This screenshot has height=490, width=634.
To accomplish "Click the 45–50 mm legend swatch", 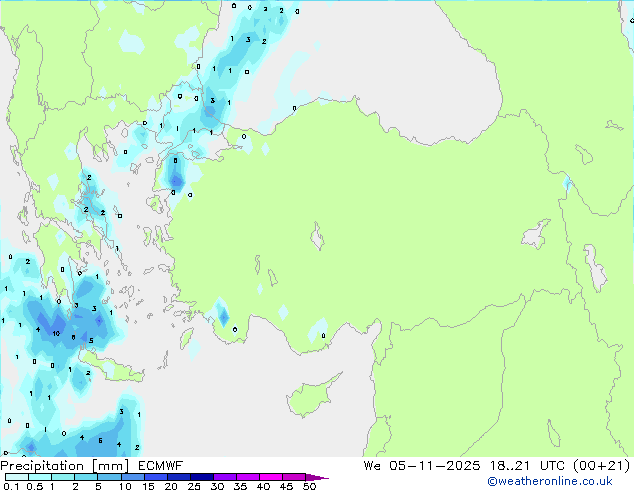I will tap(294, 477).
